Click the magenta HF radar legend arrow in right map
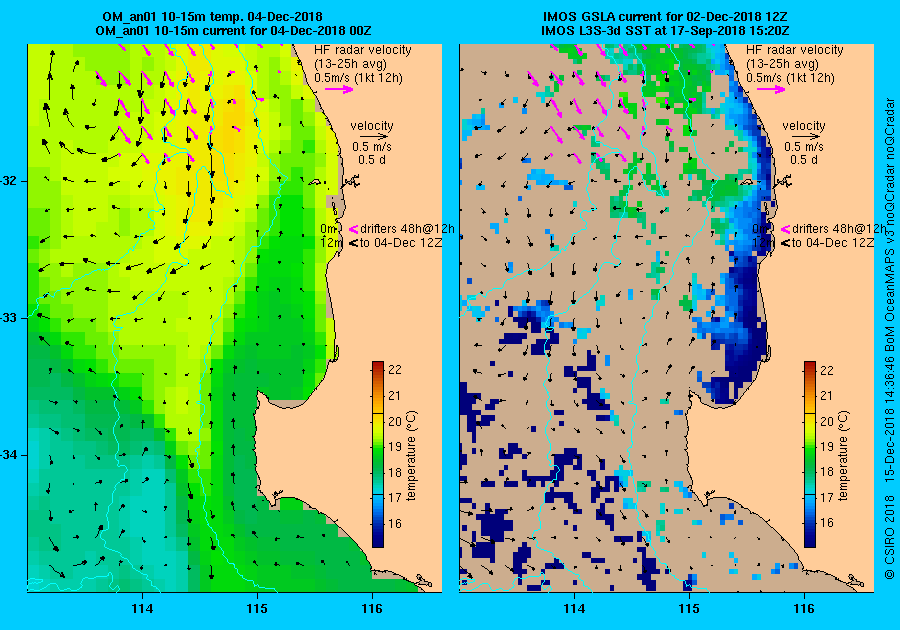 [771, 89]
